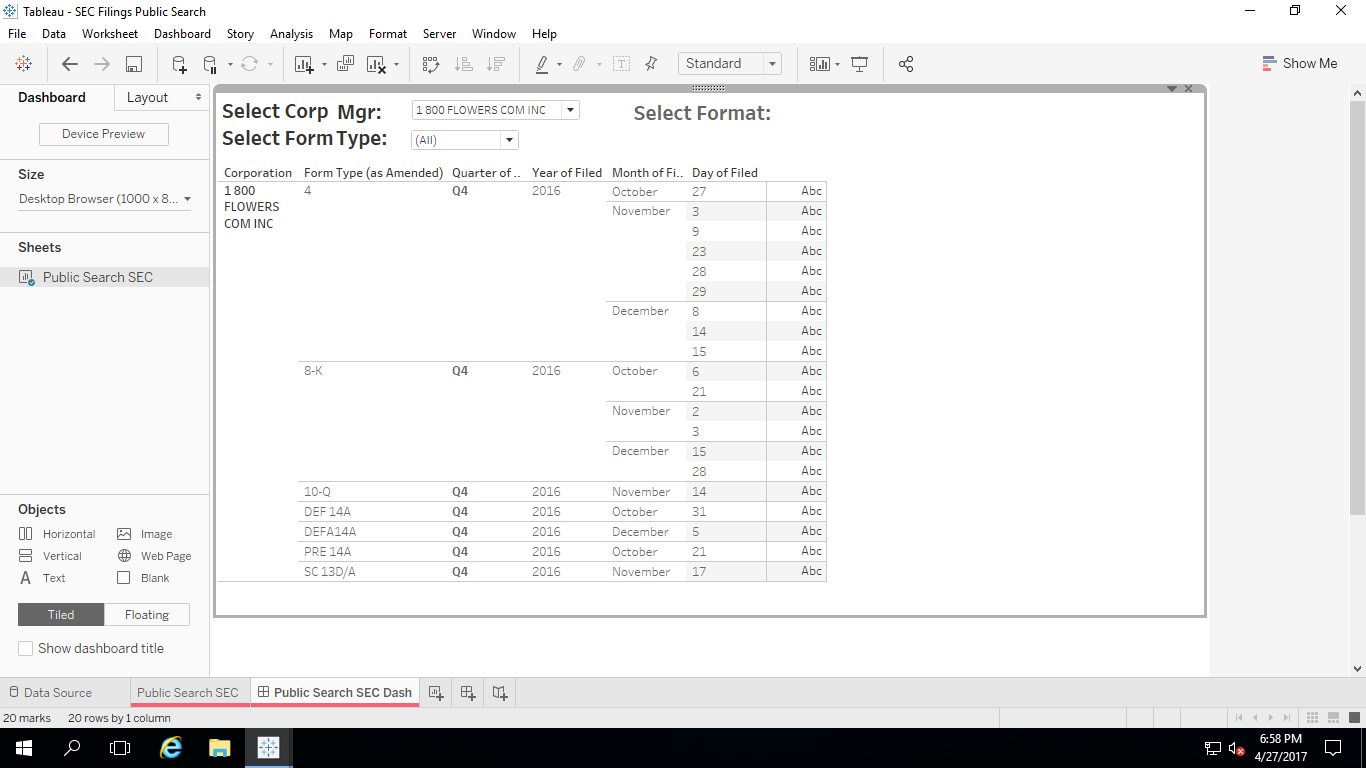The height and width of the screenshot is (768, 1366).
Task: Click the Duplicate sheet toolbar icon
Action: point(345,64)
